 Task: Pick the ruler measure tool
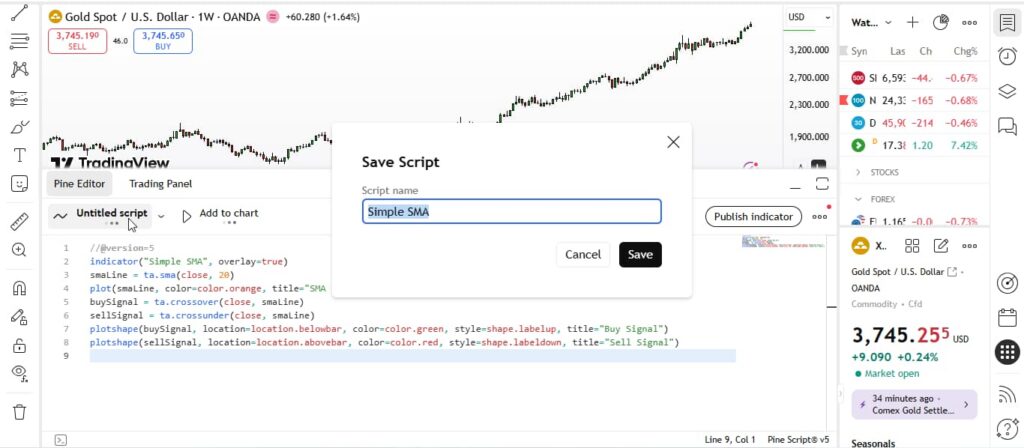19,221
